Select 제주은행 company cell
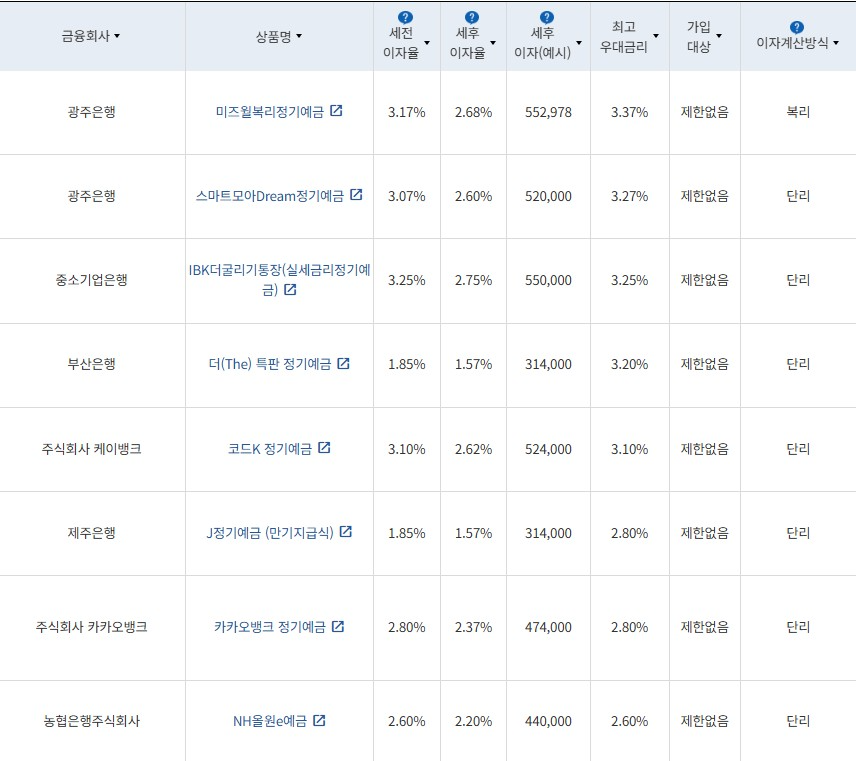Viewport: 856px width, 761px height. click(92, 533)
